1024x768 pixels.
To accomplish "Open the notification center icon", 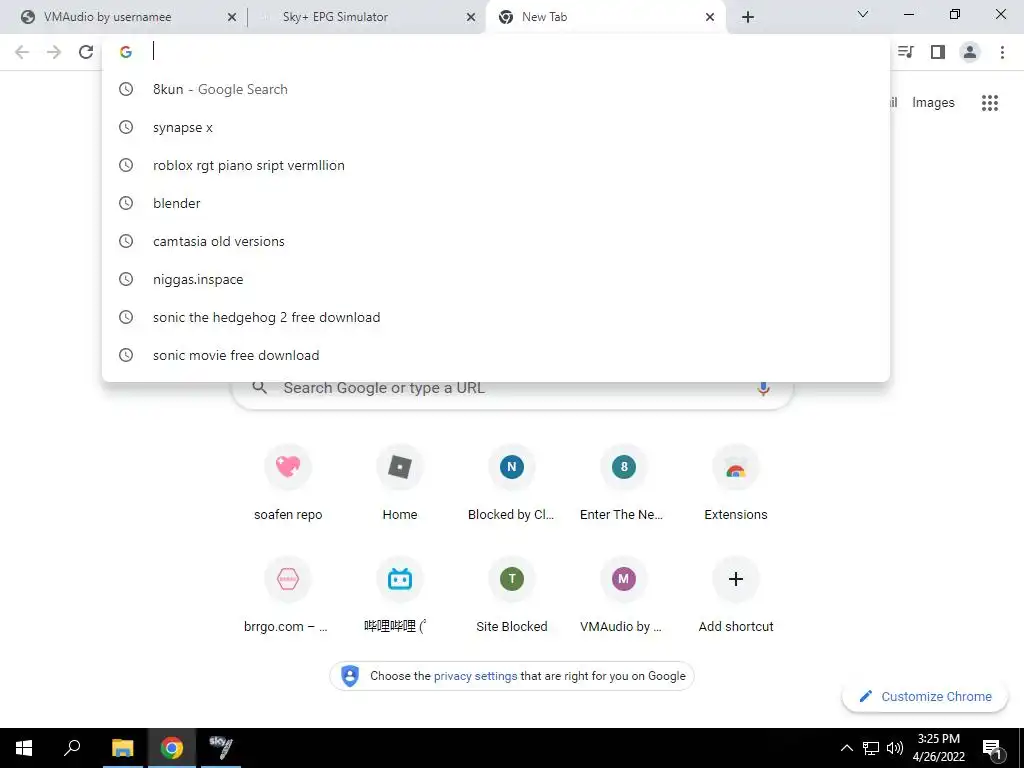I will pos(993,748).
